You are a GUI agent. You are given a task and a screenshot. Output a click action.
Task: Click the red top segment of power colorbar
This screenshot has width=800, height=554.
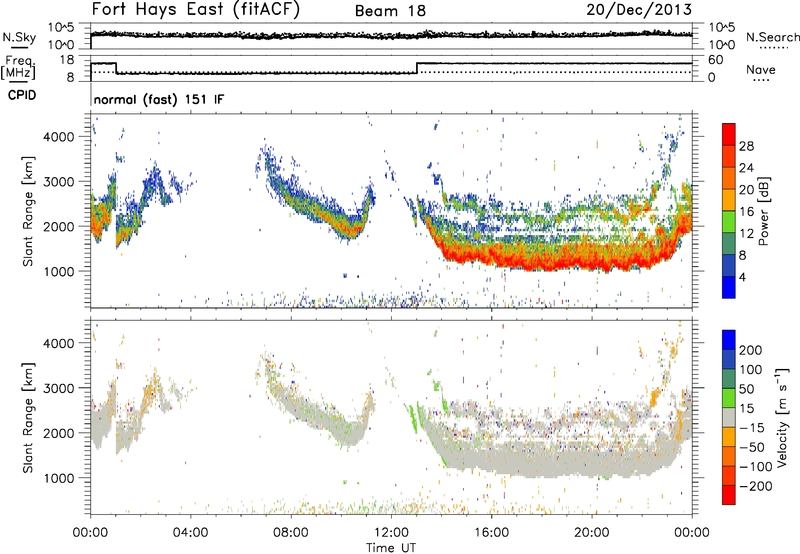pyautogui.click(x=729, y=134)
